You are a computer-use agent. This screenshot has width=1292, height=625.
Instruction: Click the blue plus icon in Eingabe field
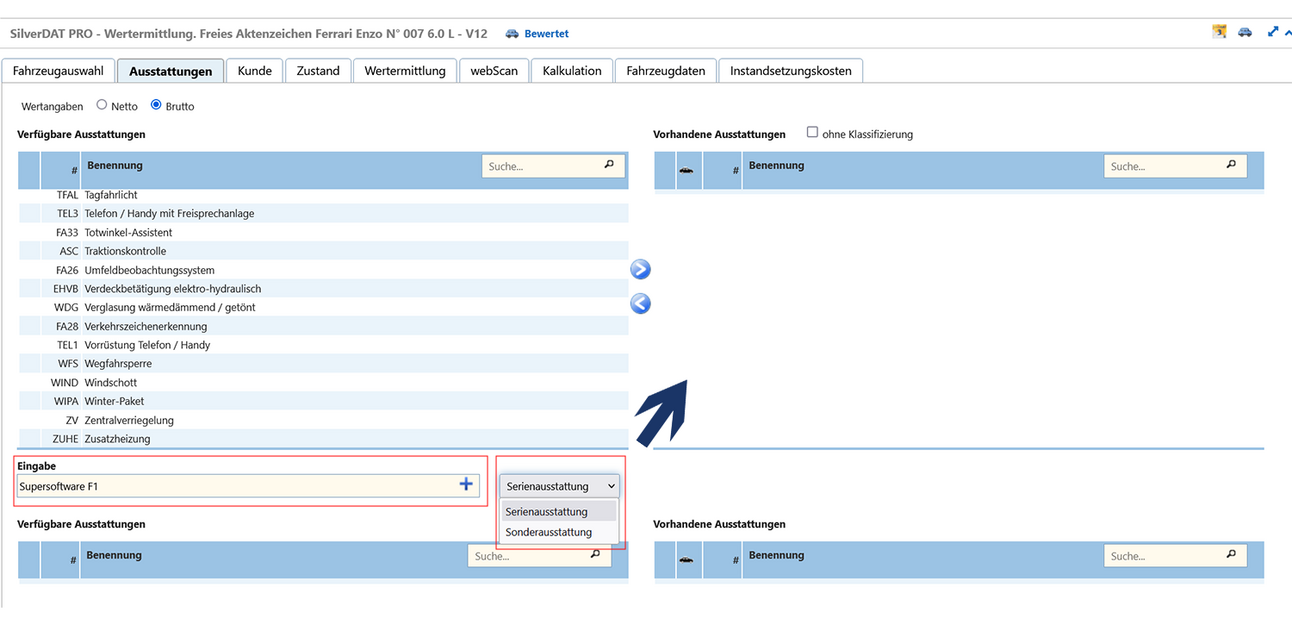[x=466, y=484]
